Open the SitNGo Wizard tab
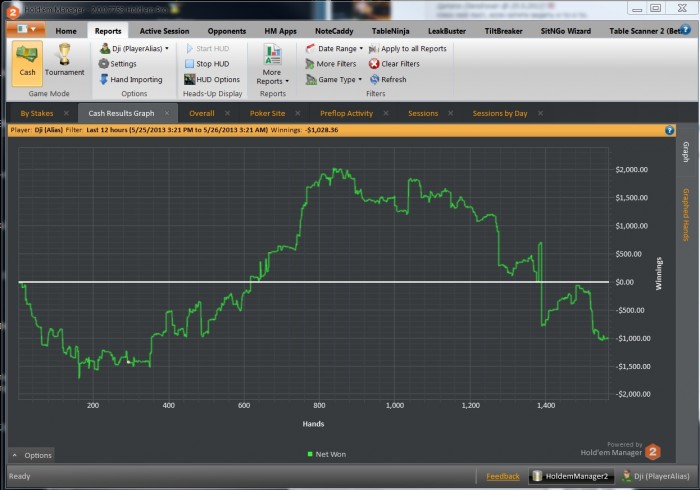The width and height of the screenshot is (700, 490). click(x=566, y=31)
